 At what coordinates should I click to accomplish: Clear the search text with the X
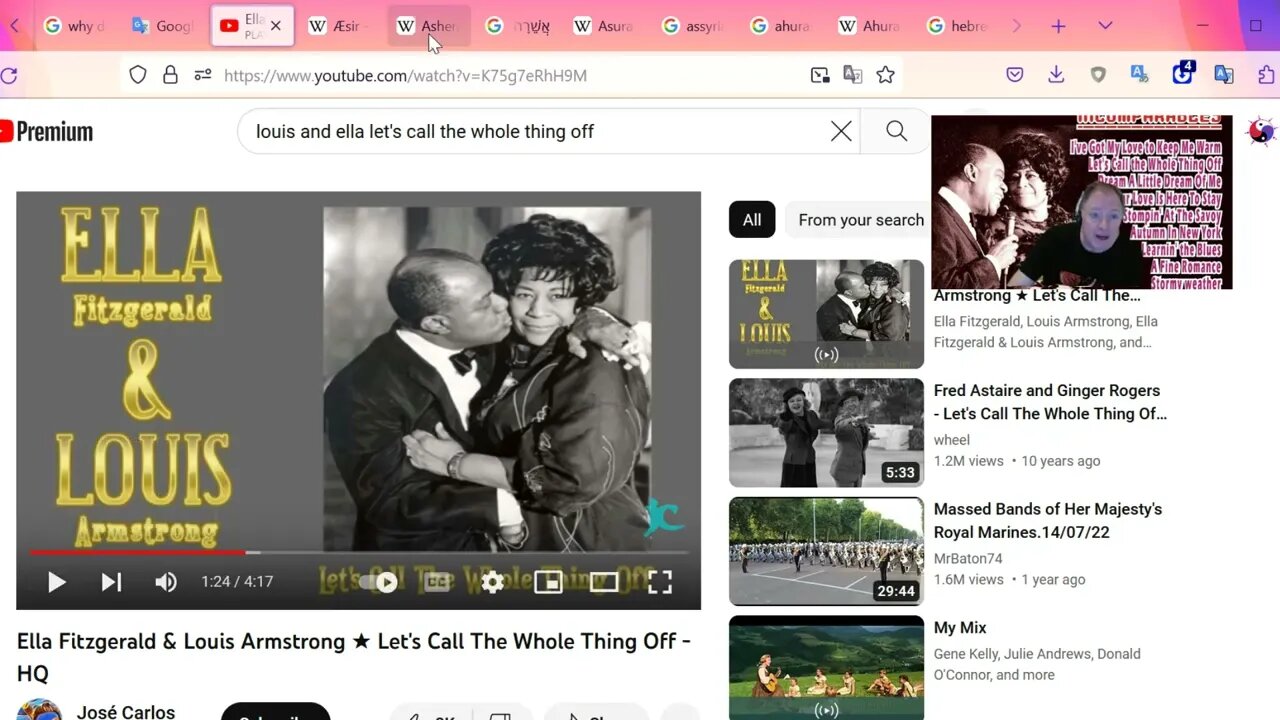[841, 131]
